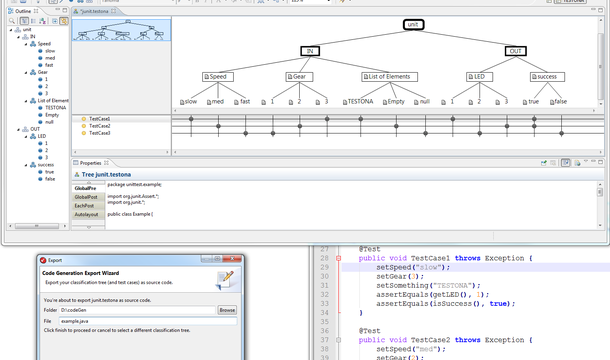Toggle TestCase1 mark on slow column

click(191, 119)
